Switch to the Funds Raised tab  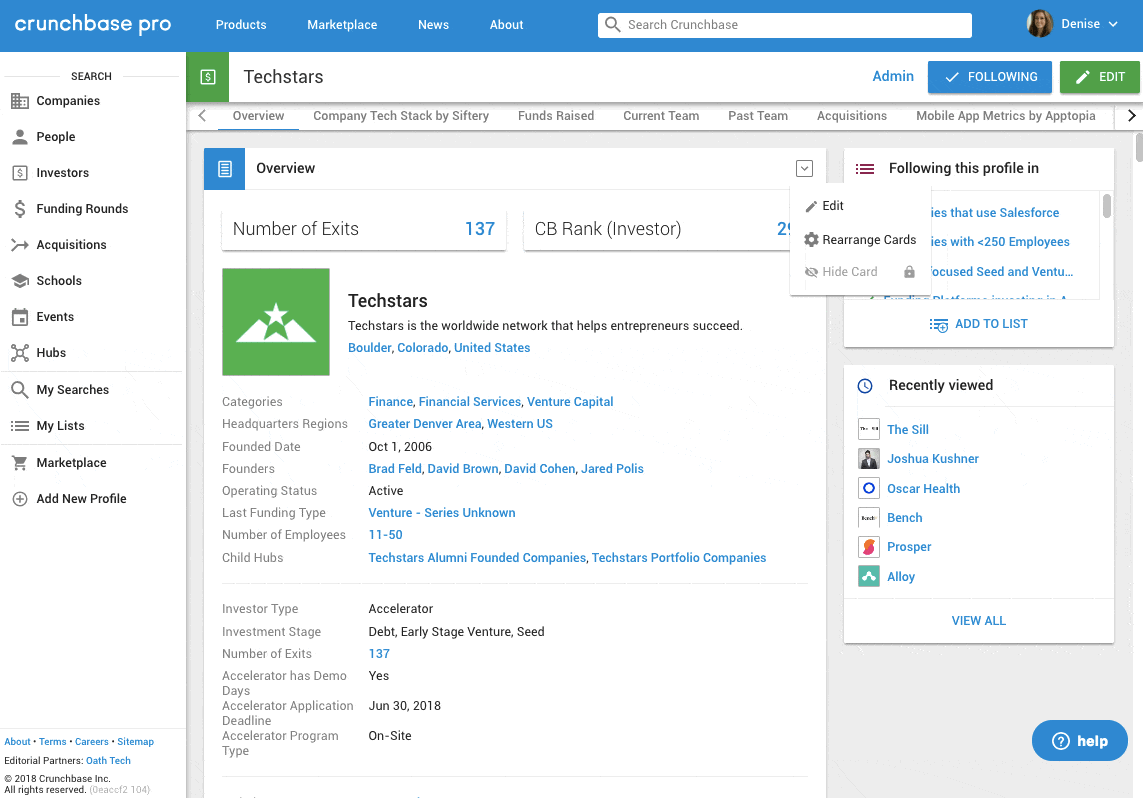click(556, 115)
